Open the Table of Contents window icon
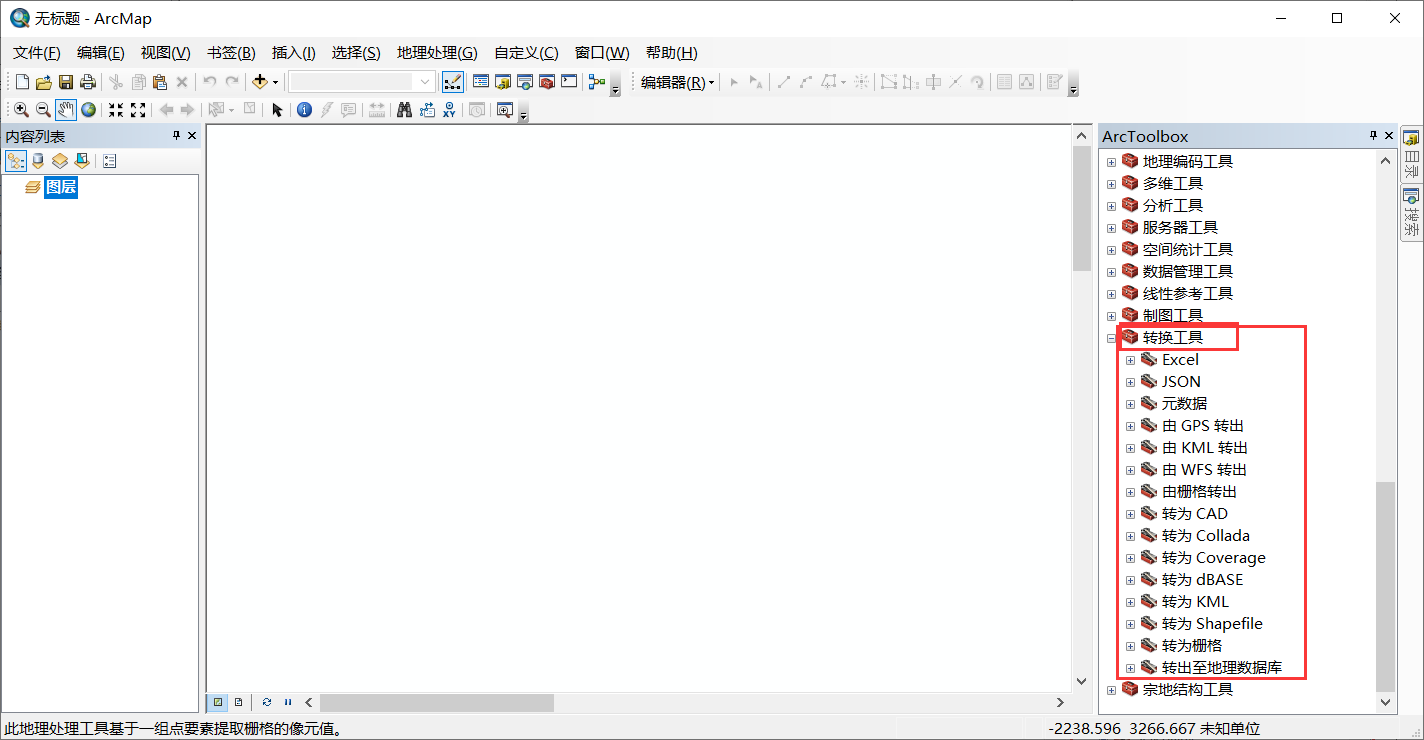1424x740 pixels. [x=481, y=82]
